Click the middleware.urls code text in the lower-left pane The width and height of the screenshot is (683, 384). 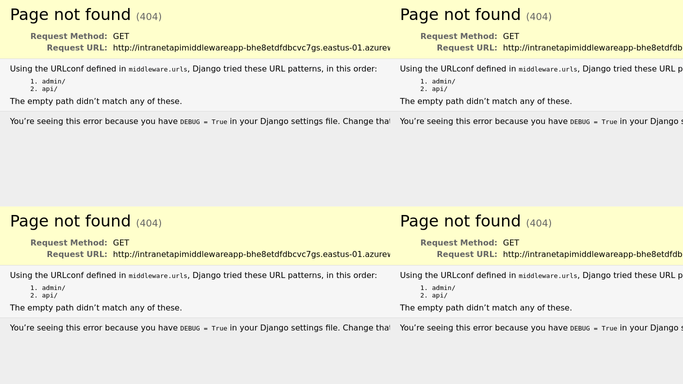pyautogui.click(x=158, y=276)
